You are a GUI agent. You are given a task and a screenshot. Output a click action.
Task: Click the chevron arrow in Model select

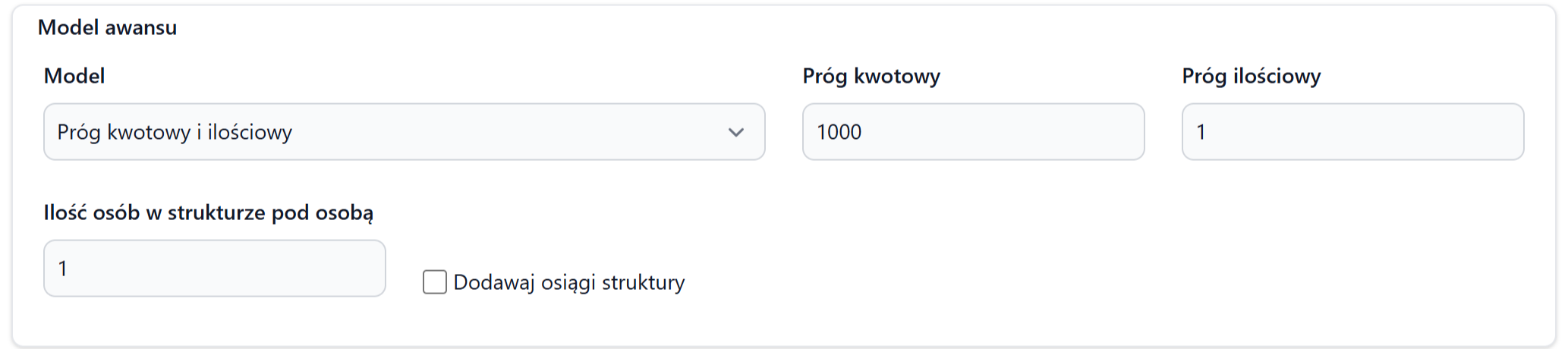coord(735,132)
